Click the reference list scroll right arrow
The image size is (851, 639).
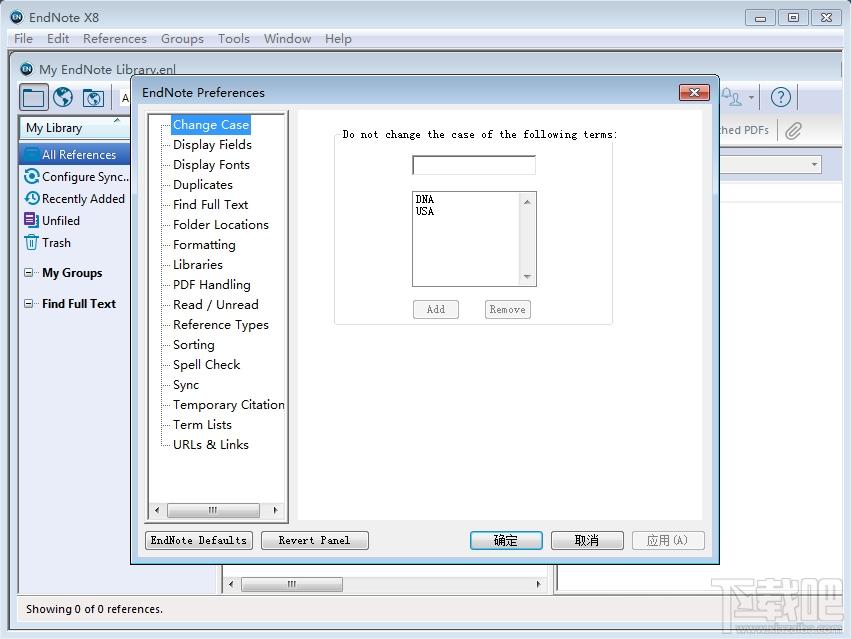538,584
